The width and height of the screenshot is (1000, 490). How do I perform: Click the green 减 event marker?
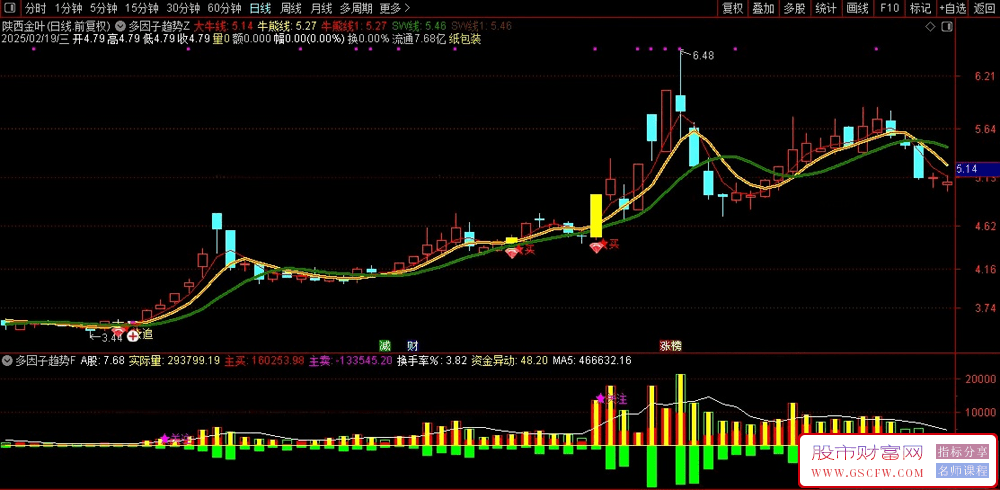coord(384,346)
